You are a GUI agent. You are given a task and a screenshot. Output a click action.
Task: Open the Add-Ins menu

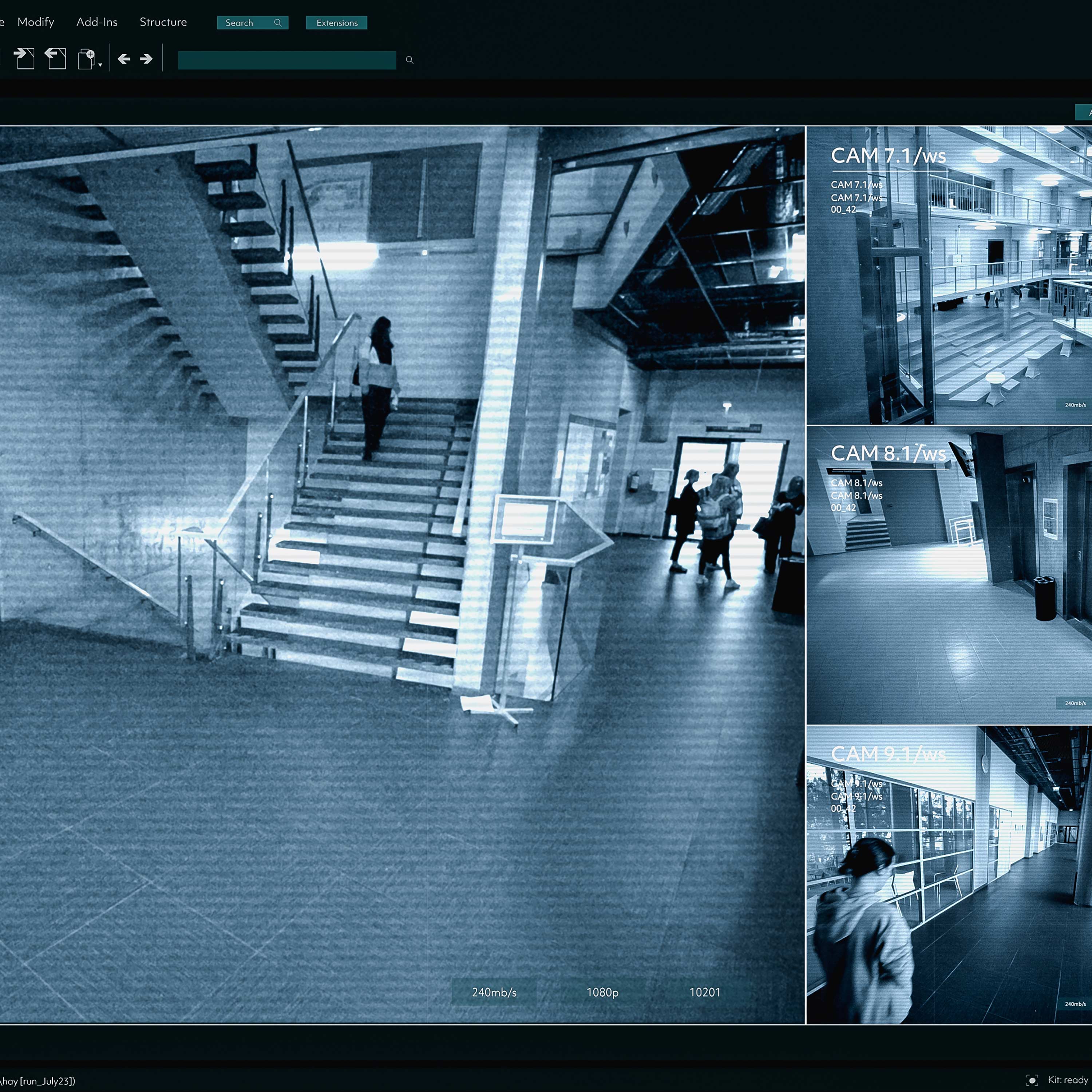97,22
